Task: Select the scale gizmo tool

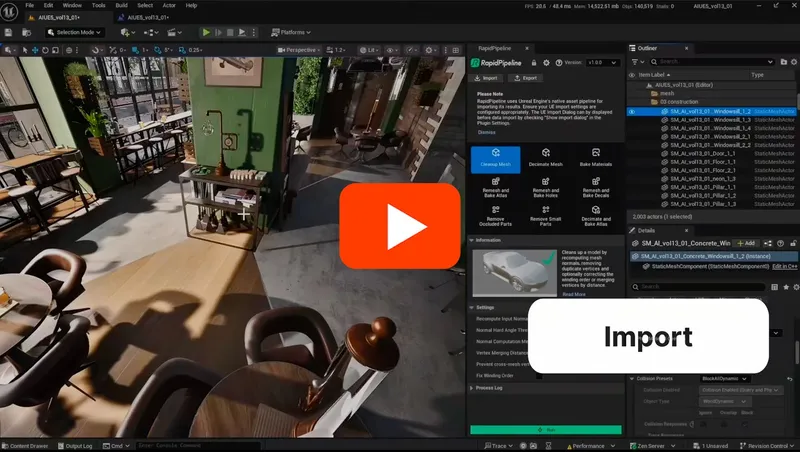Action: pyautogui.click(x=56, y=50)
